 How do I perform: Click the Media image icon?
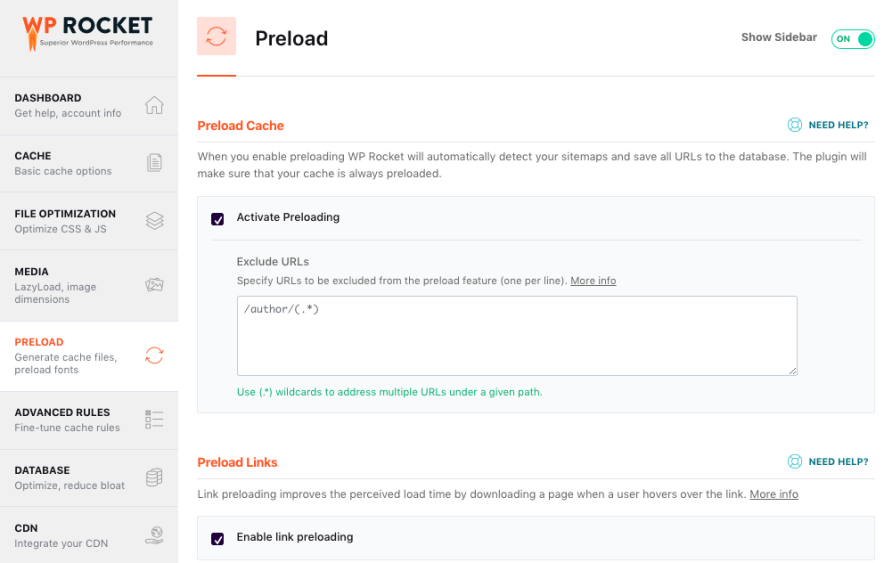point(154,285)
